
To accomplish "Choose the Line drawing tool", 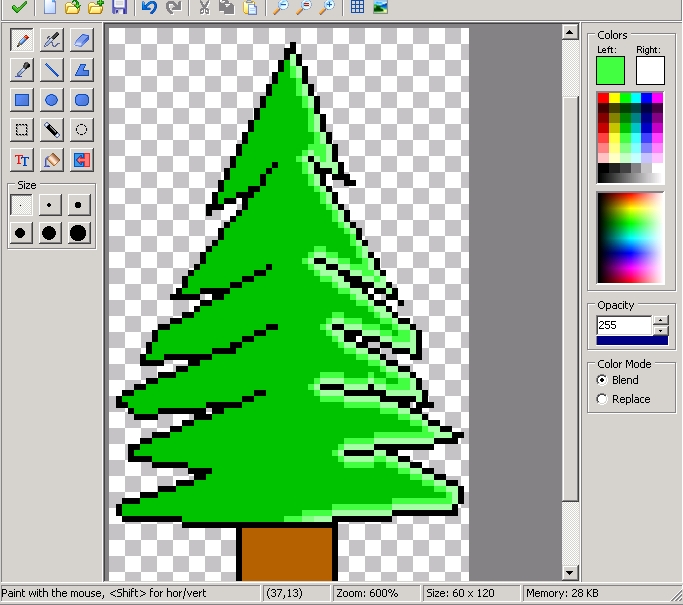I will tap(52, 70).
